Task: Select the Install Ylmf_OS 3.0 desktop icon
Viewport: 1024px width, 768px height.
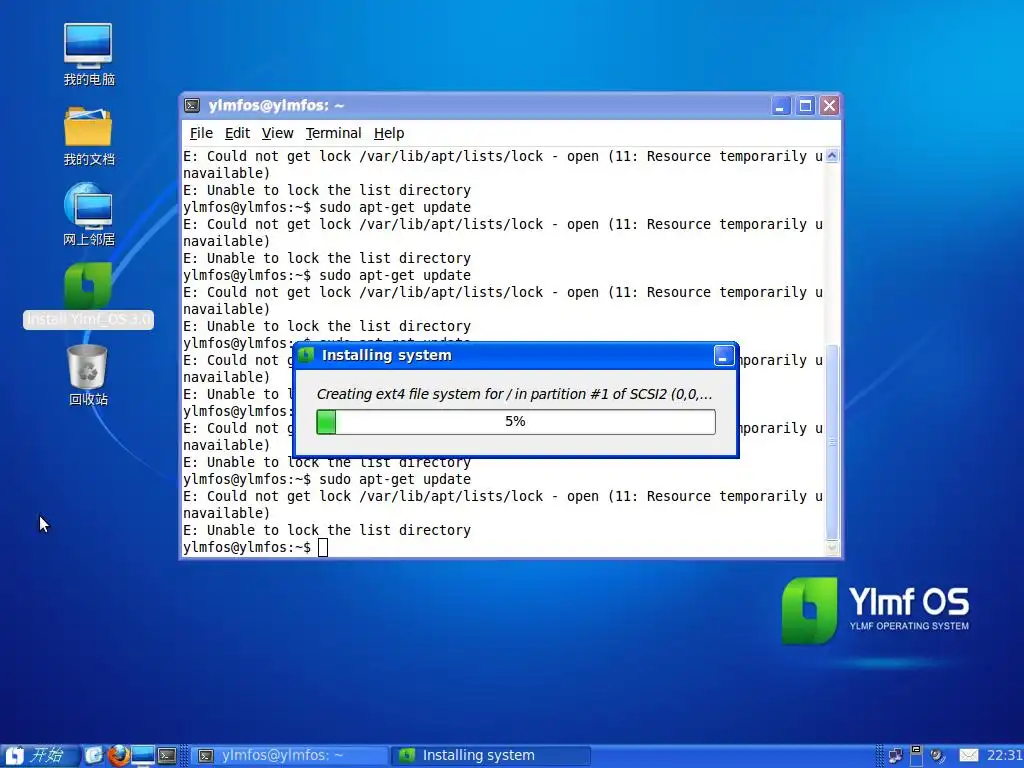Action: tap(88, 295)
